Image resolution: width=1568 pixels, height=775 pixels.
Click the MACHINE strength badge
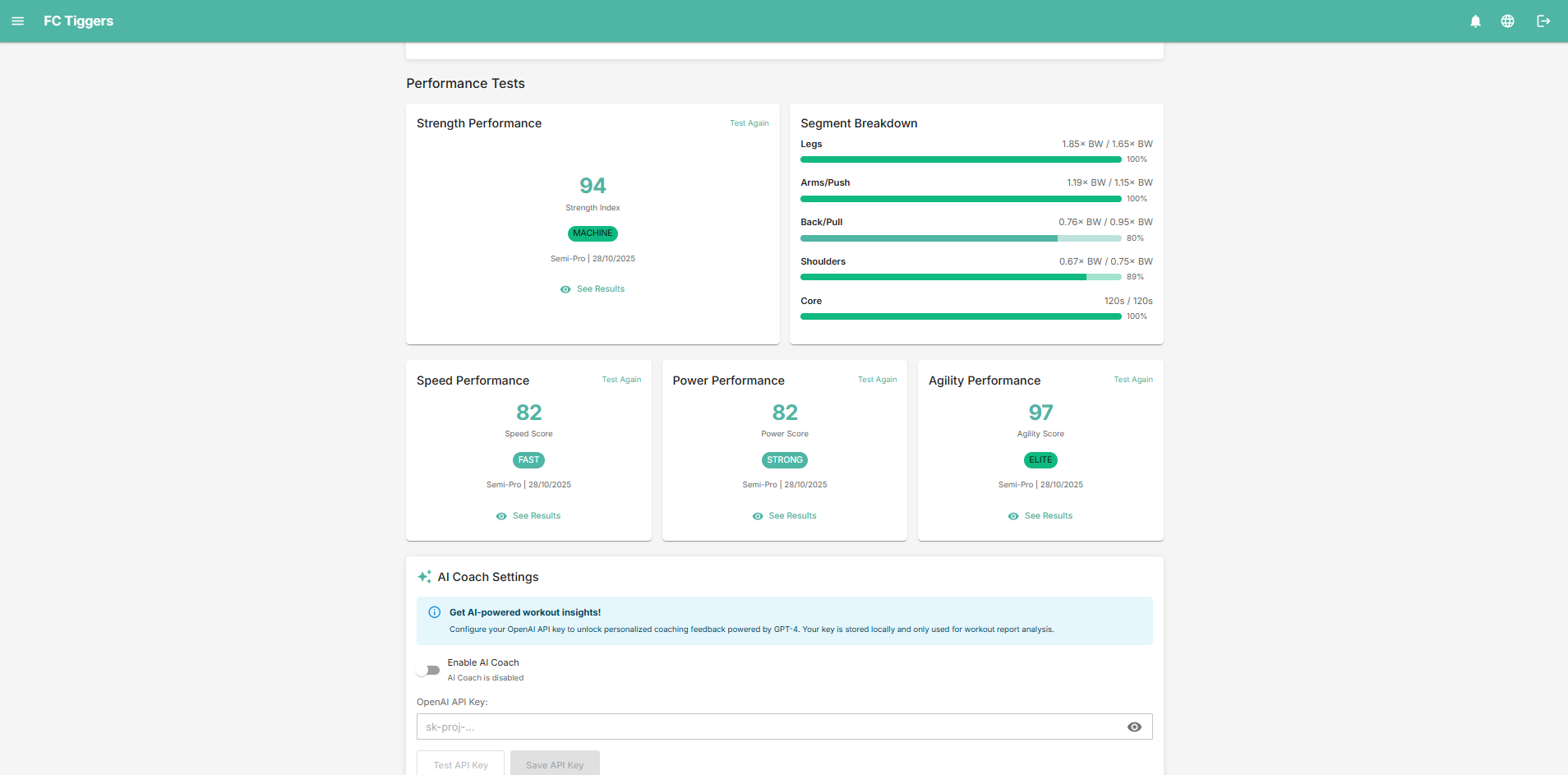tap(593, 233)
